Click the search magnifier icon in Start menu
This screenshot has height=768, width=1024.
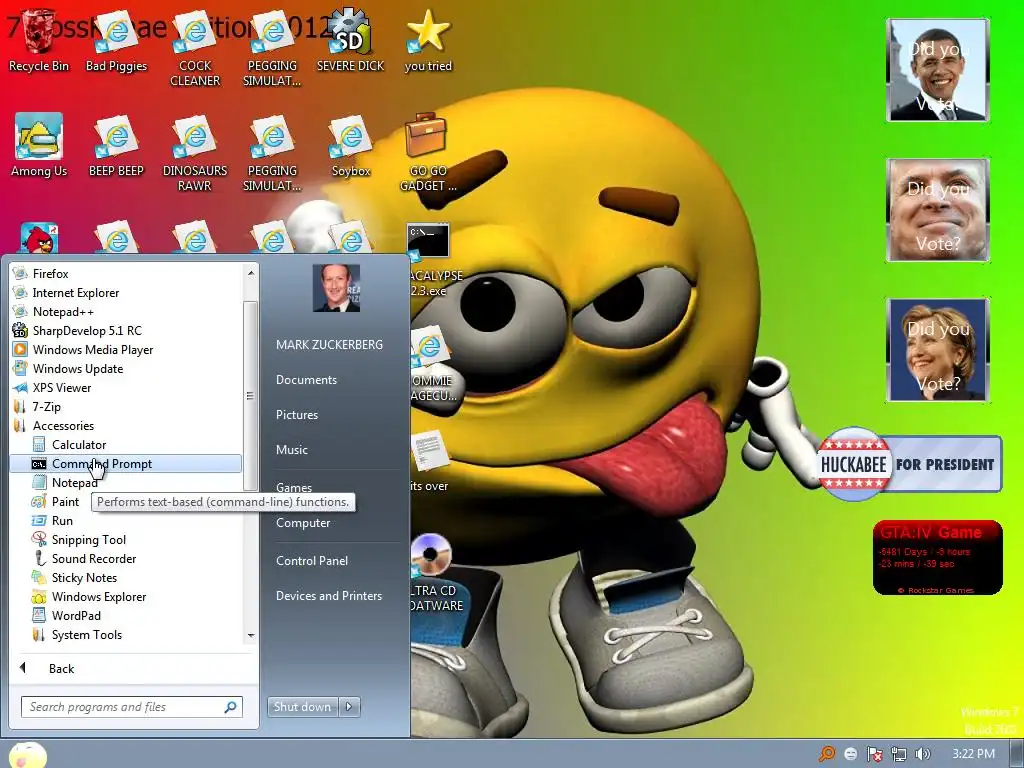click(x=231, y=707)
